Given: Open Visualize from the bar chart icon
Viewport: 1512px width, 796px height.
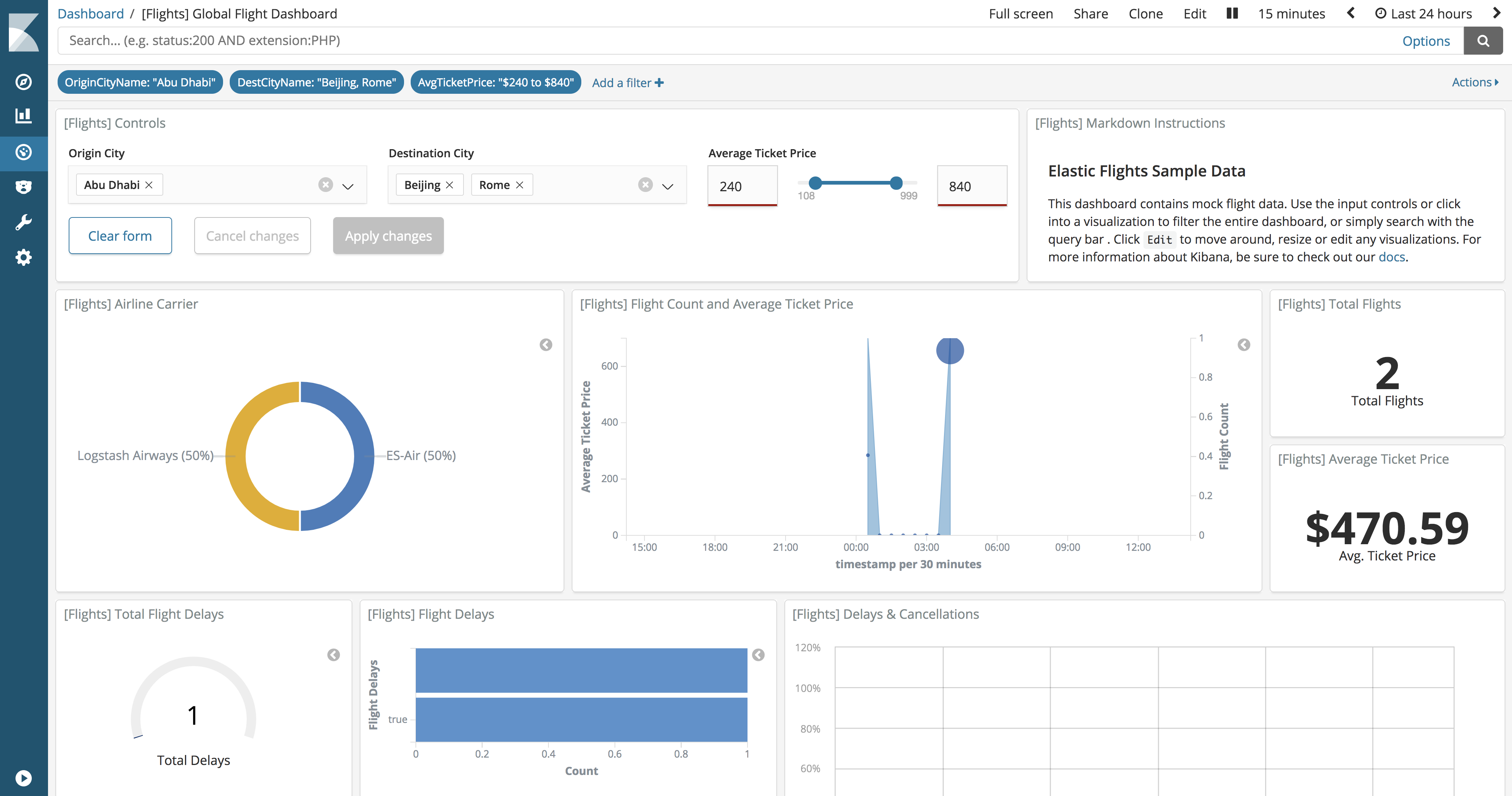Looking at the screenshot, I should pos(24,116).
